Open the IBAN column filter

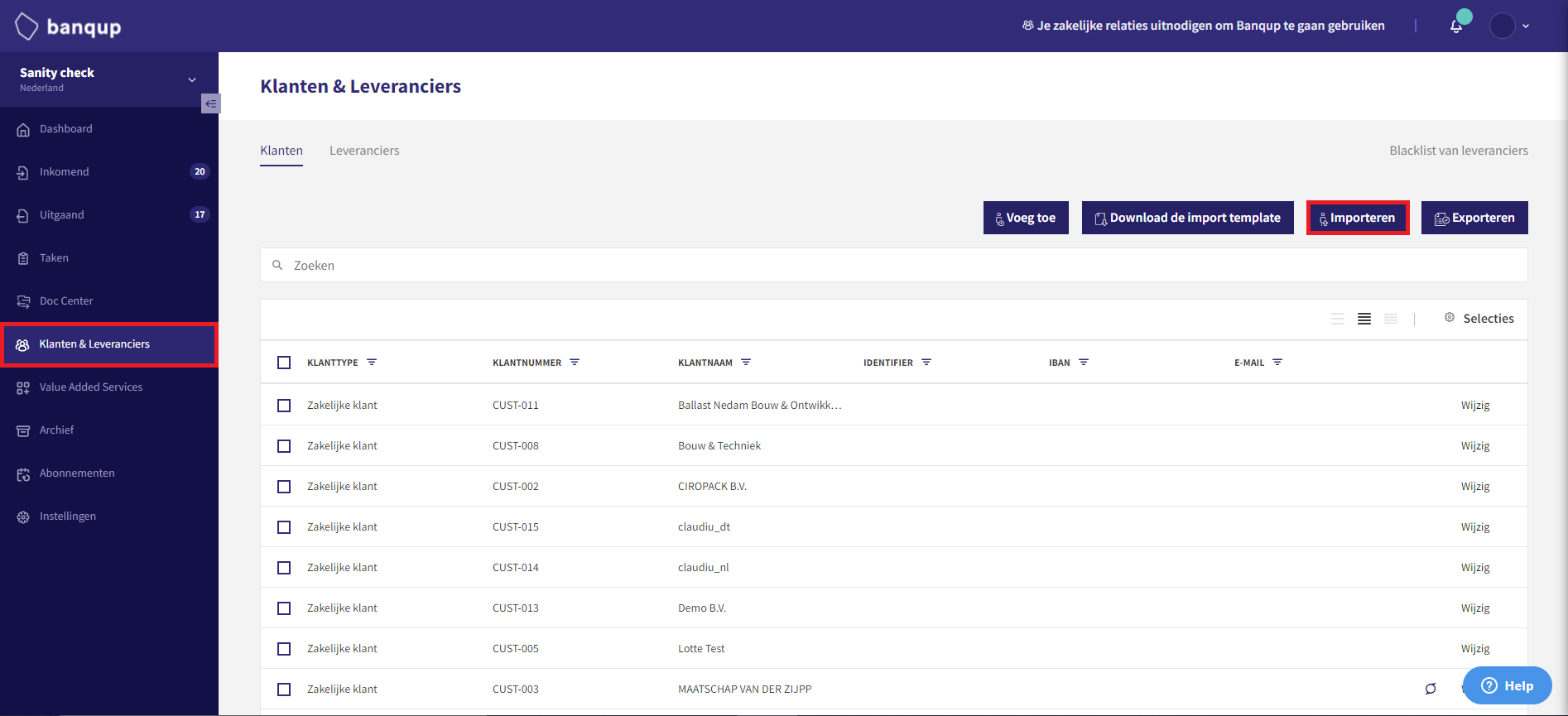[x=1084, y=363]
